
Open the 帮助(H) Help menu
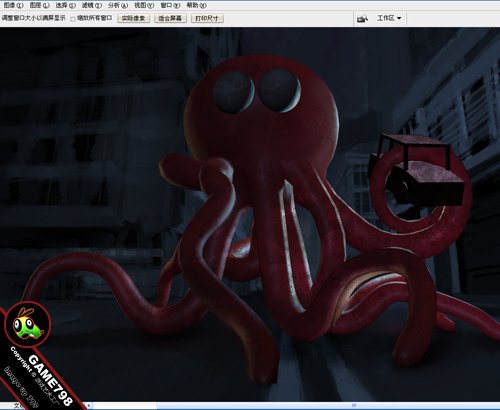196,5
